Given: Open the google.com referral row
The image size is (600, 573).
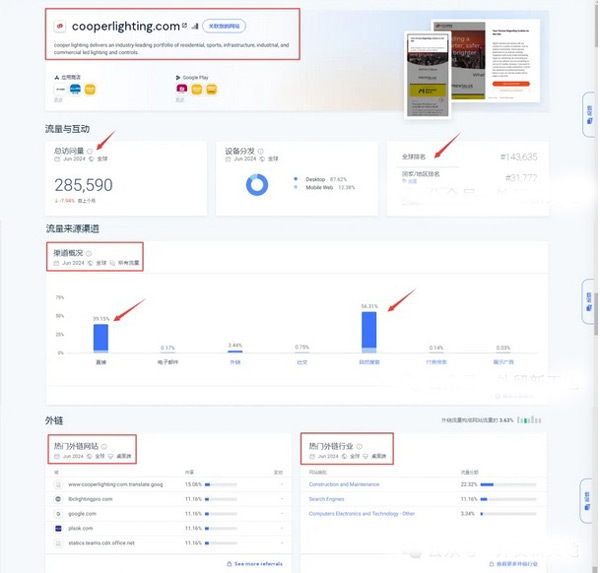Looking at the screenshot, I should [83, 513].
